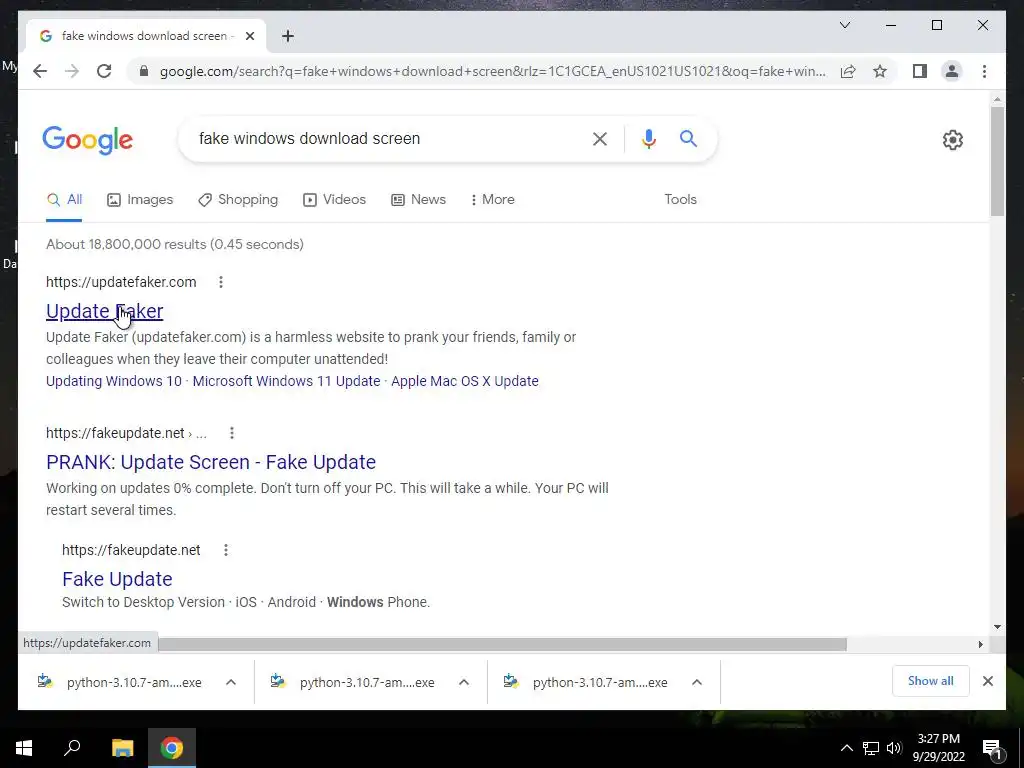Open the Update Faker result

tap(104, 312)
